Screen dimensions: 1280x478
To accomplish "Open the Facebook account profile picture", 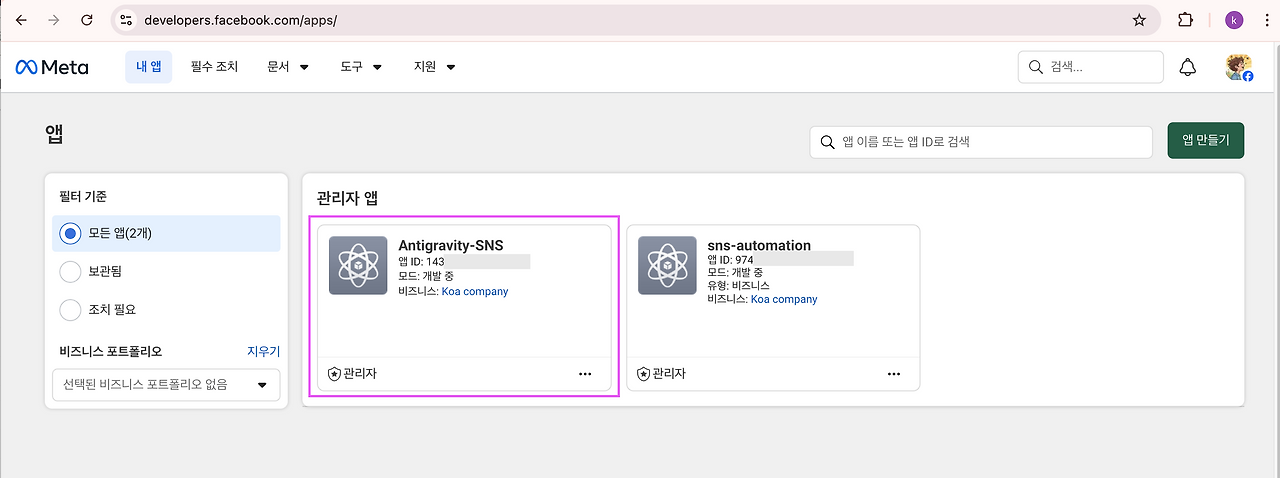I will coord(1239,67).
